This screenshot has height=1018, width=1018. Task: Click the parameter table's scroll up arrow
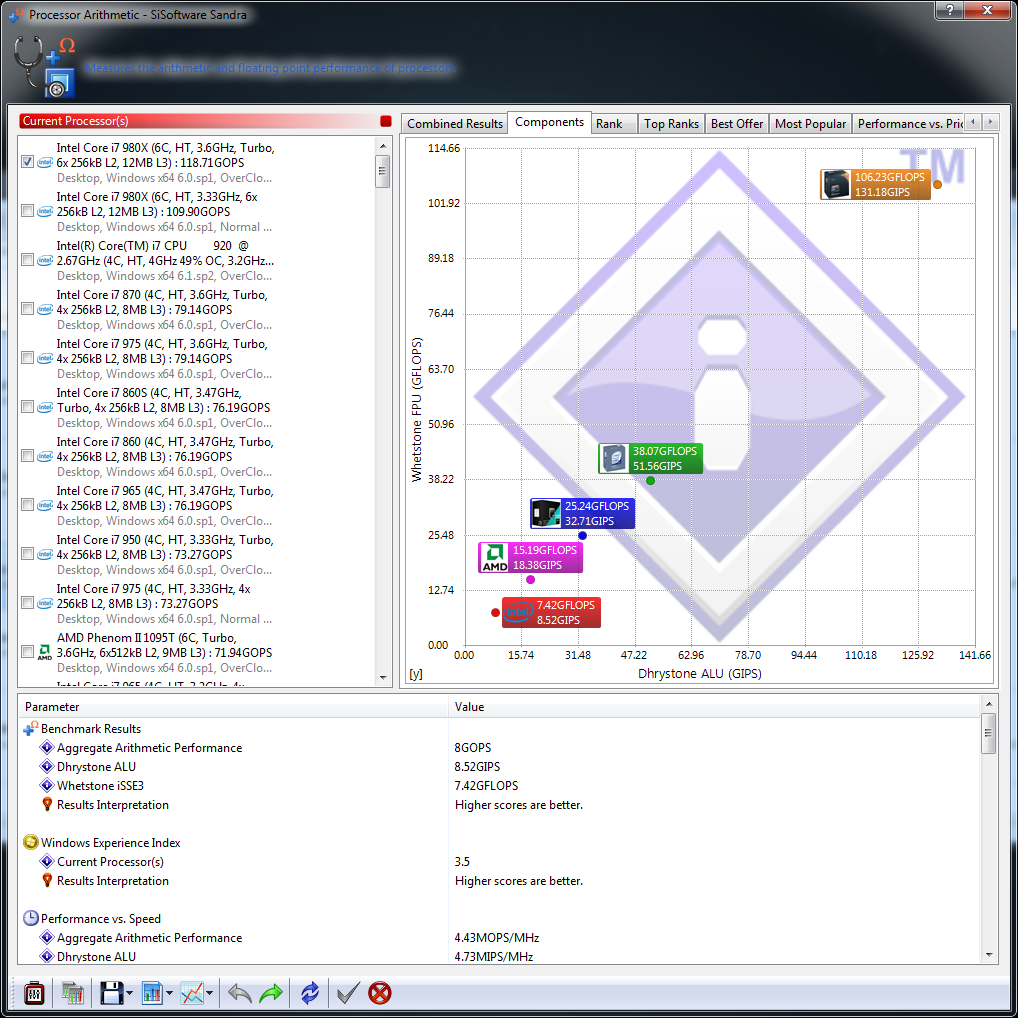988,704
